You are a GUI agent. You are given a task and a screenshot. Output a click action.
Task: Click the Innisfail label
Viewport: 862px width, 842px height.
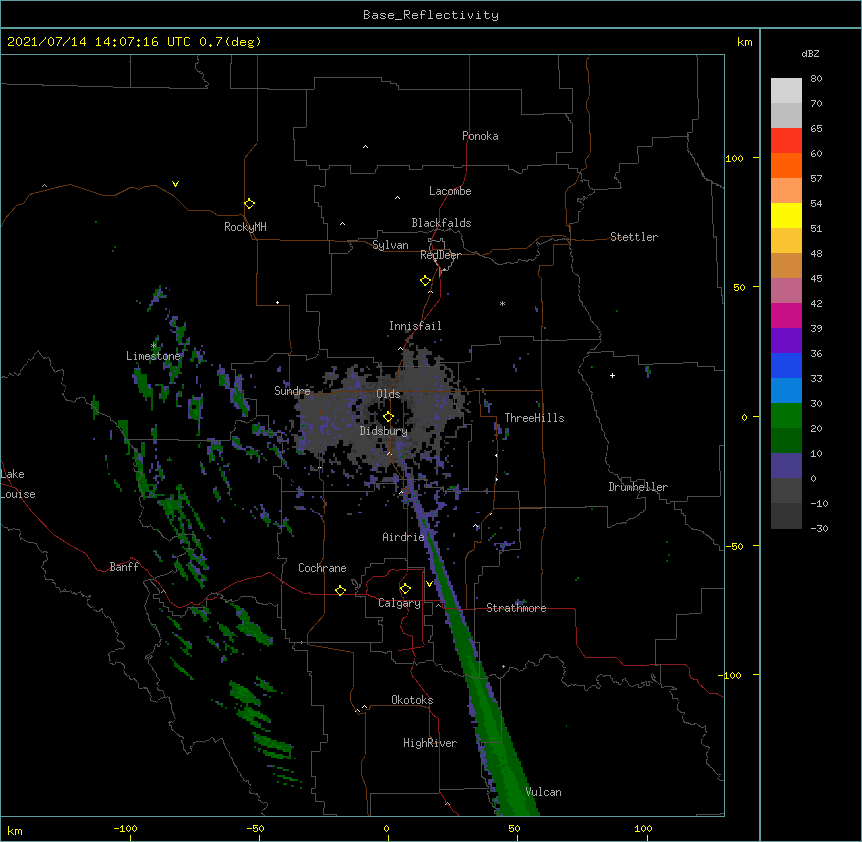tap(415, 326)
